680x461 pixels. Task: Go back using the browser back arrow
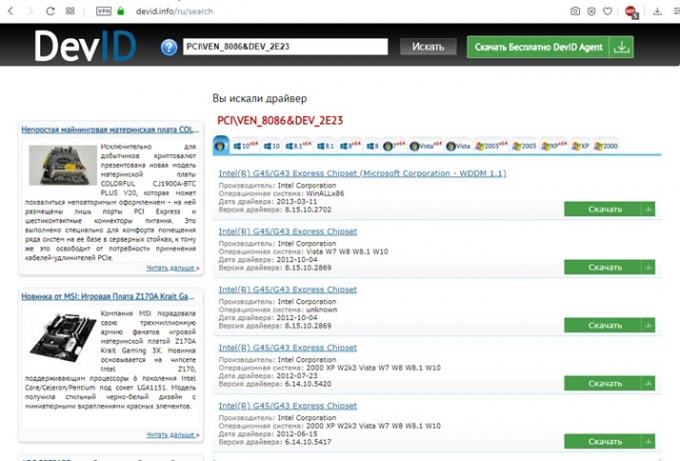10,11
